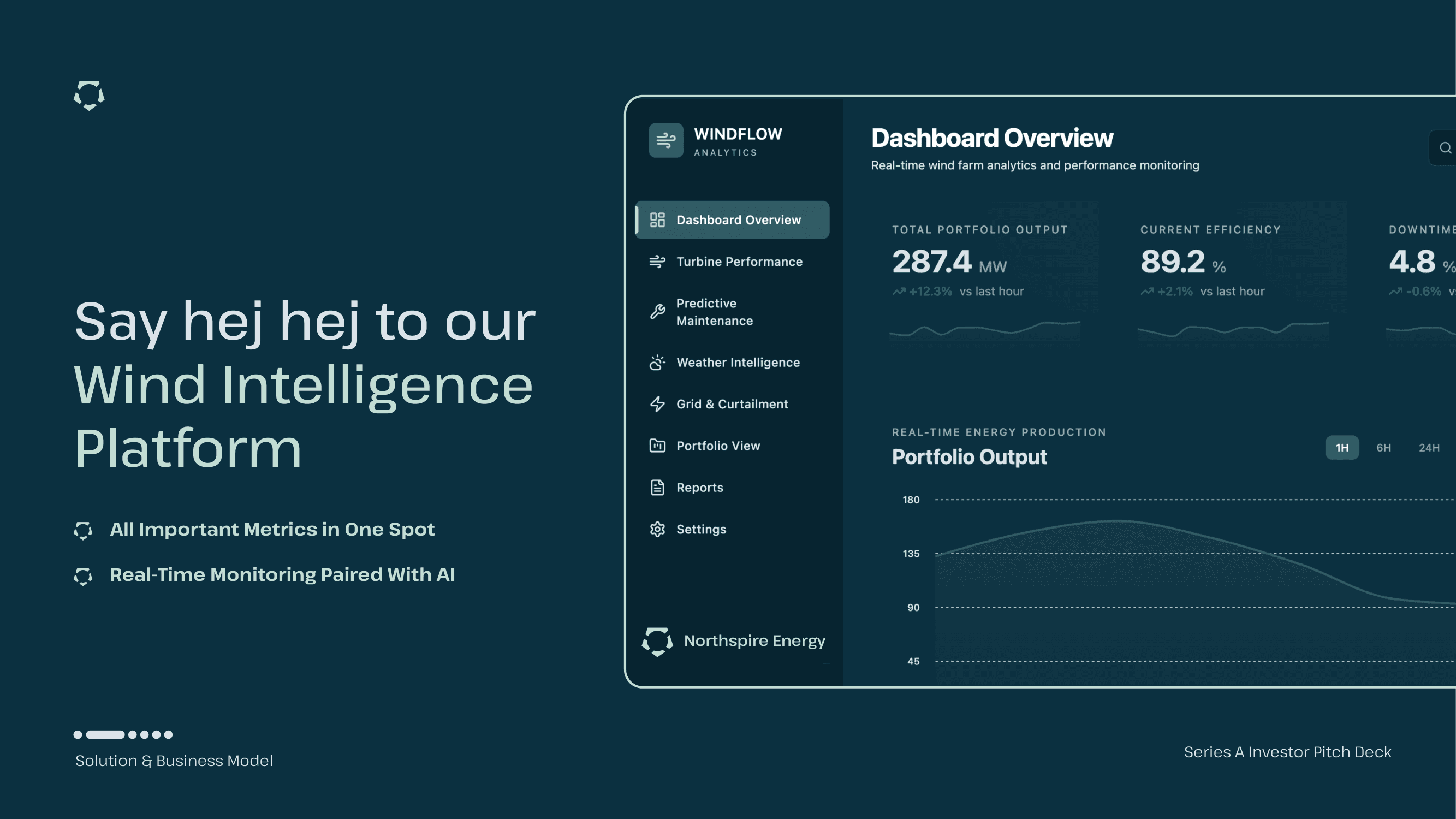Click the Settings gear icon
This screenshot has height=819, width=1456.
pyautogui.click(x=657, y=529)
